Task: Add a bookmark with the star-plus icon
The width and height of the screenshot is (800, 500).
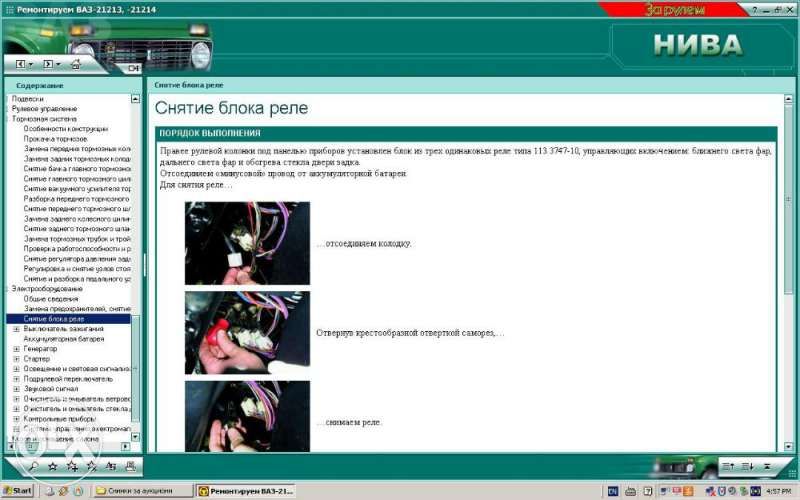Action: (72, 466)
